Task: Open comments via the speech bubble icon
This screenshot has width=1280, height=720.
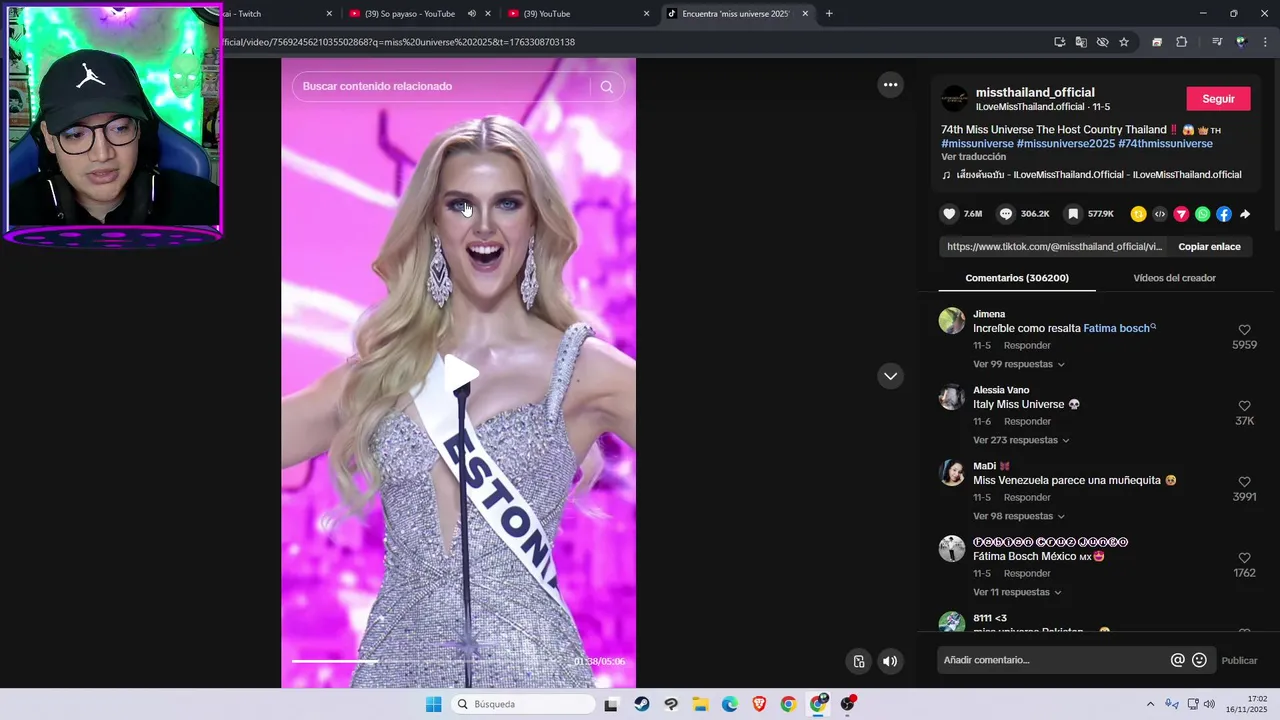Action: [x=1006, y=214]
